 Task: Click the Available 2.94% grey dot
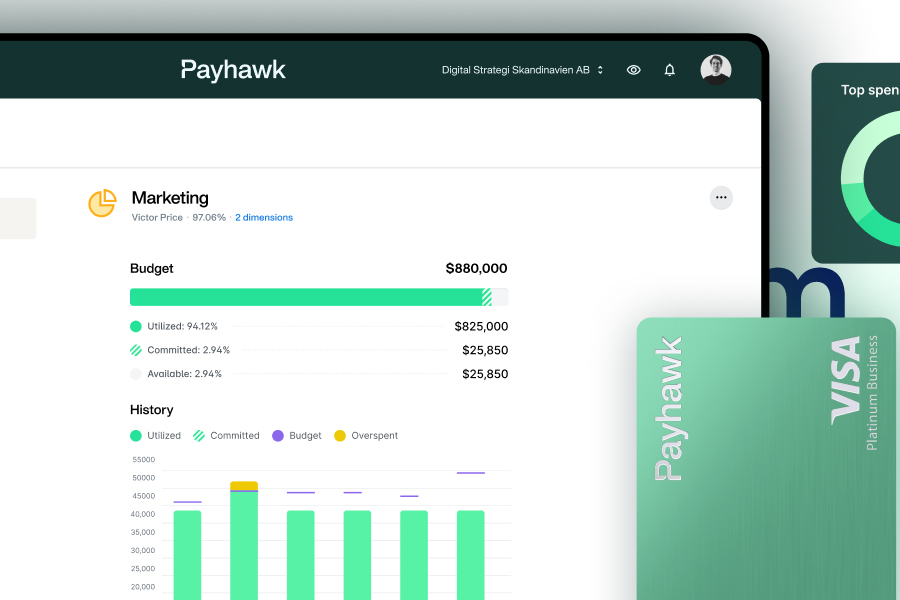[136, 374]
